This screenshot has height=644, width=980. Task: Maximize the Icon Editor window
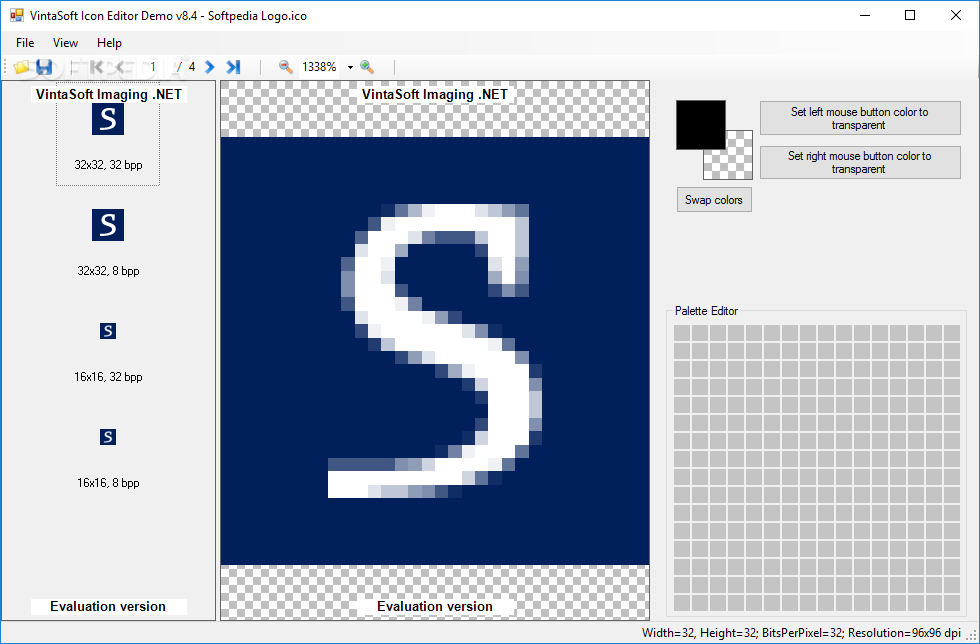(x=910, y=16)
